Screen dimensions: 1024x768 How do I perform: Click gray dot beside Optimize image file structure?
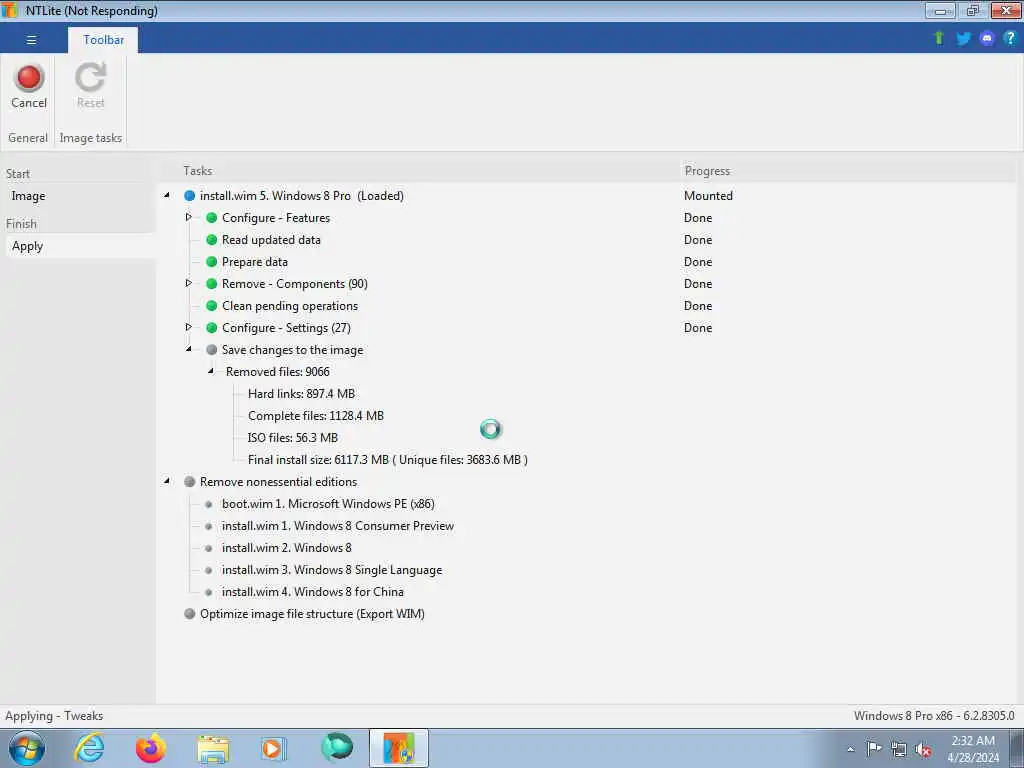(x=189, y=614)
